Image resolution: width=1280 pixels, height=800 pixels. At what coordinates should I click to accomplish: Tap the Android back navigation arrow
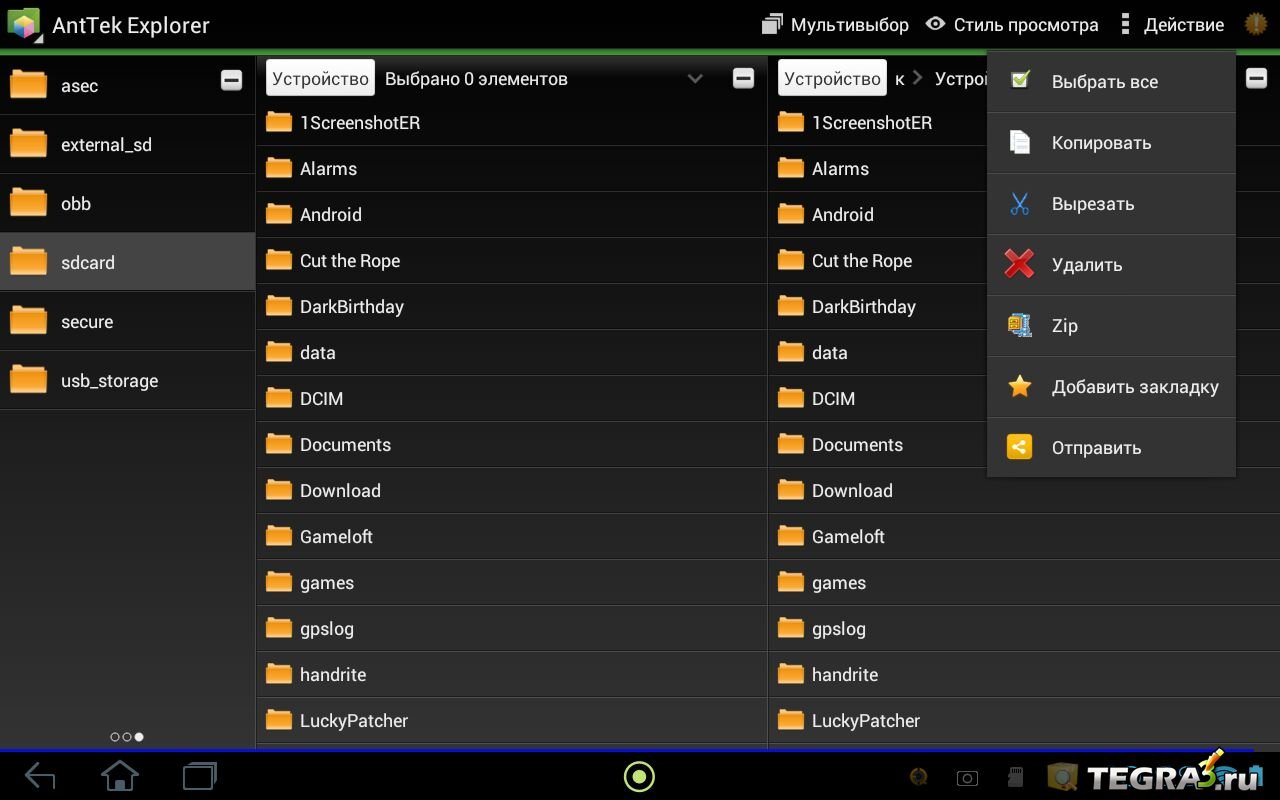pyautogui.click(x=40, y=776)
